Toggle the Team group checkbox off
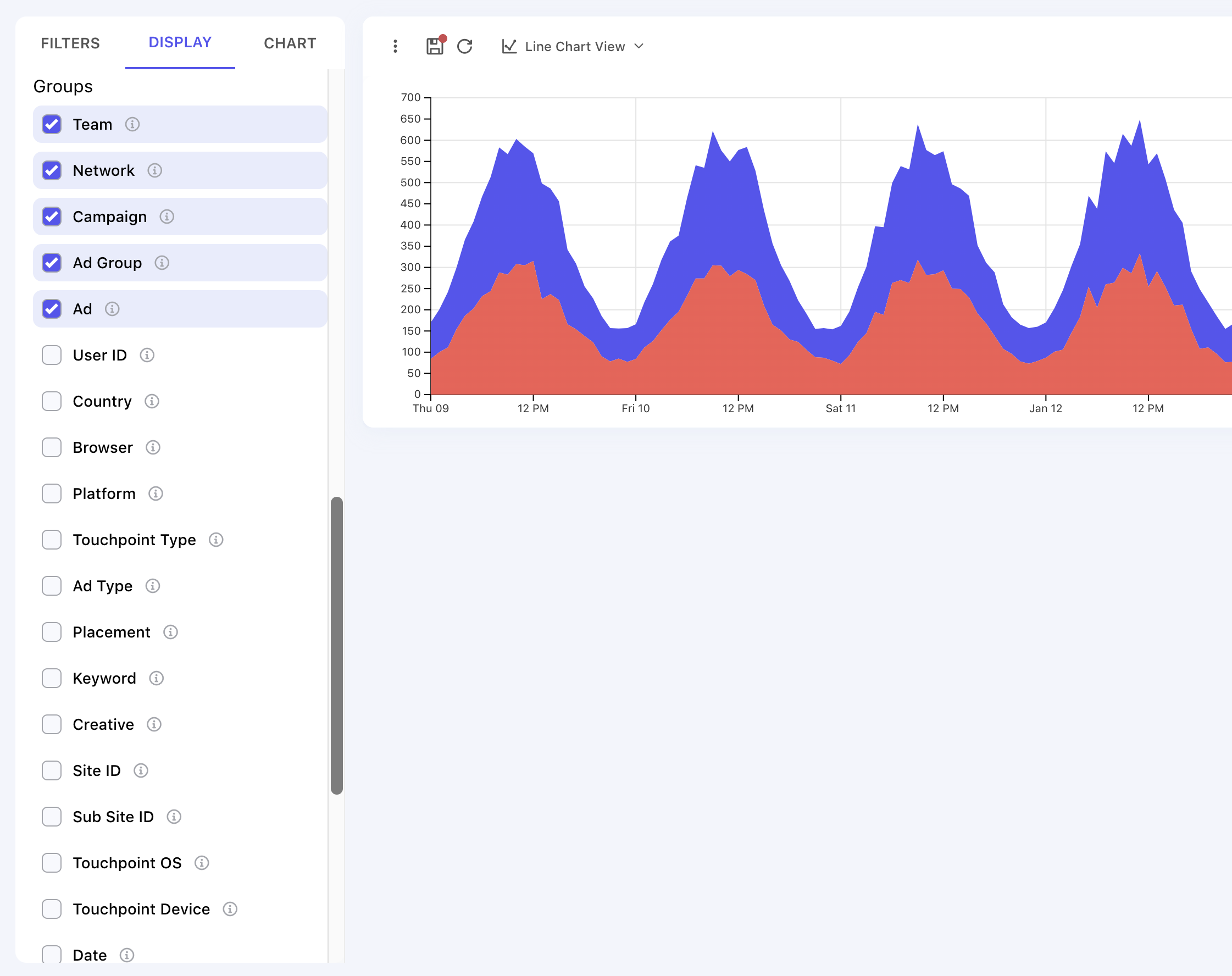The height and width of the screenshot is (976, 1232). pos(53,124)
